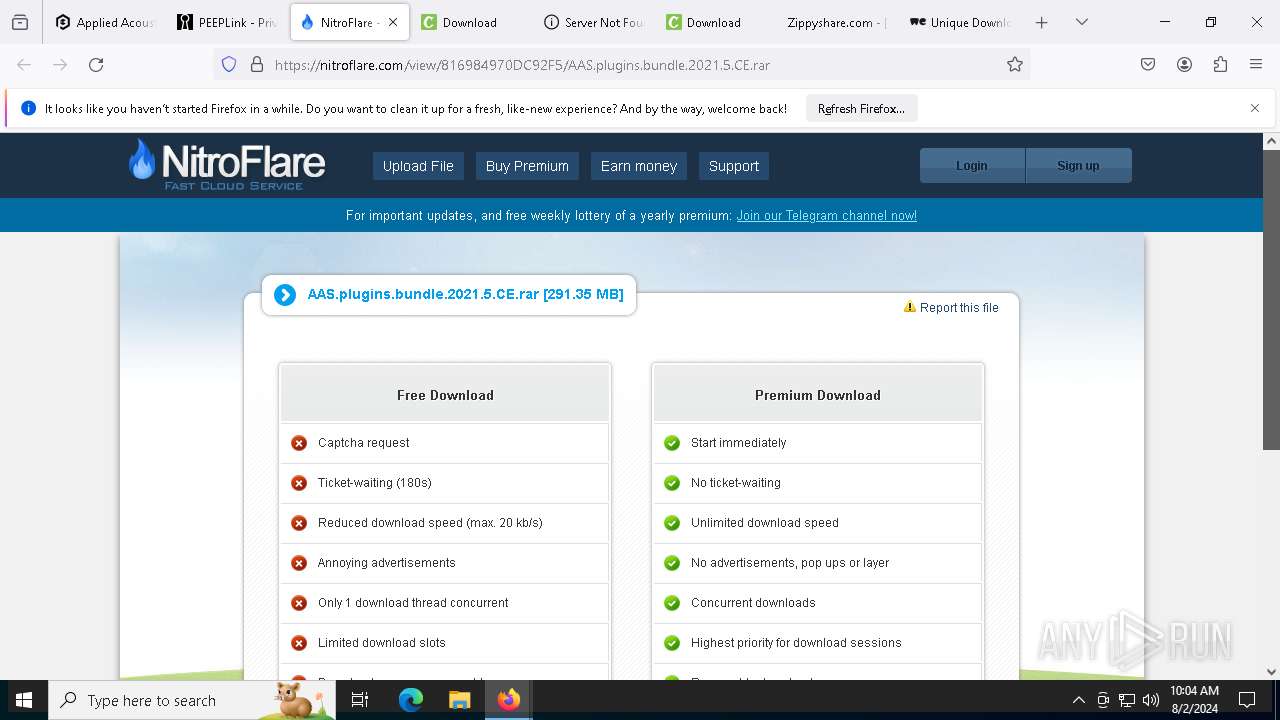Launch Microsoft Edge from the taskbar
Viewport: 1280px width, 720px height.
tap(411, 700)
